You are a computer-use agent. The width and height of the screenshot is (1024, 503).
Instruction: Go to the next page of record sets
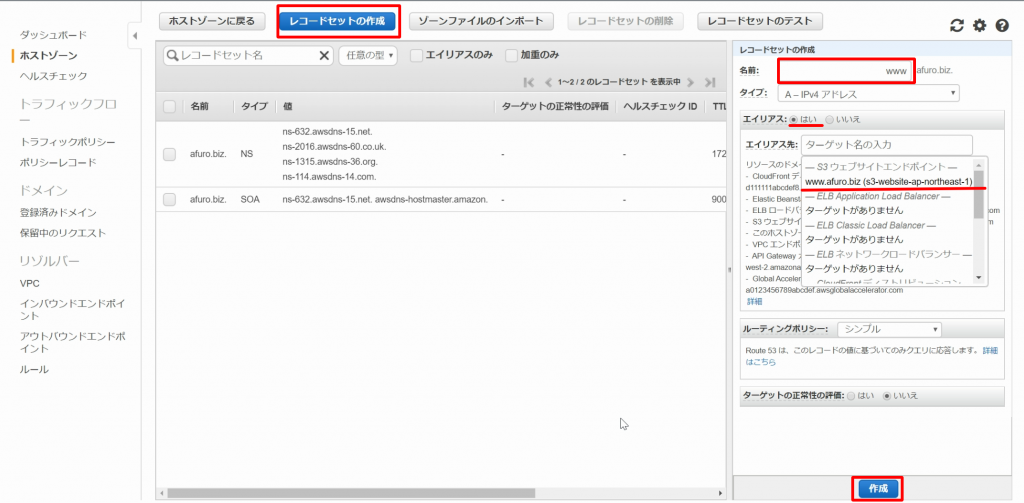690,82
